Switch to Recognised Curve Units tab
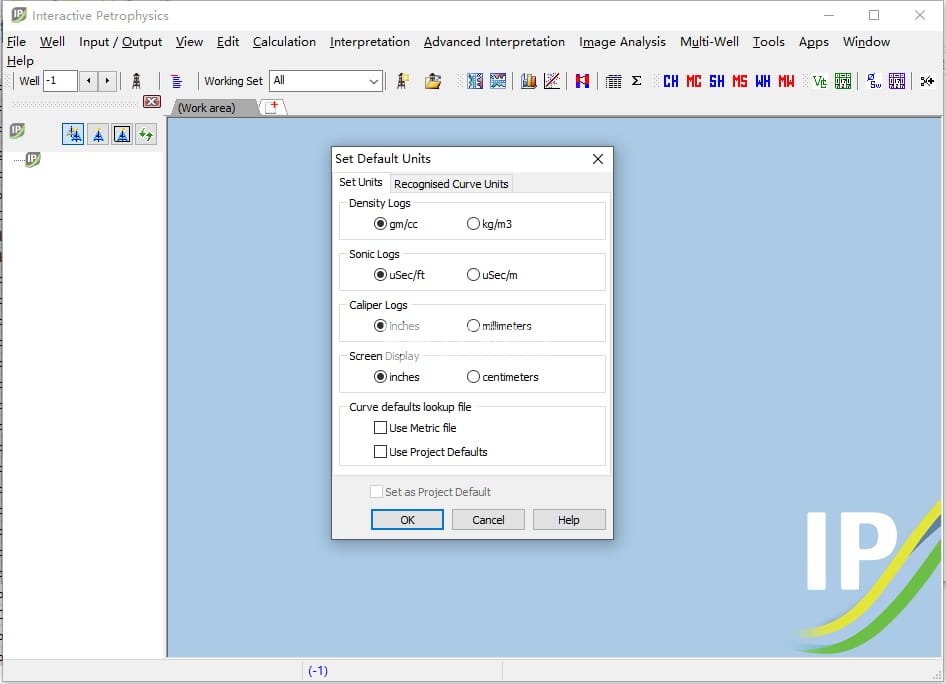 pyautogui.click(x=451, y=184)
